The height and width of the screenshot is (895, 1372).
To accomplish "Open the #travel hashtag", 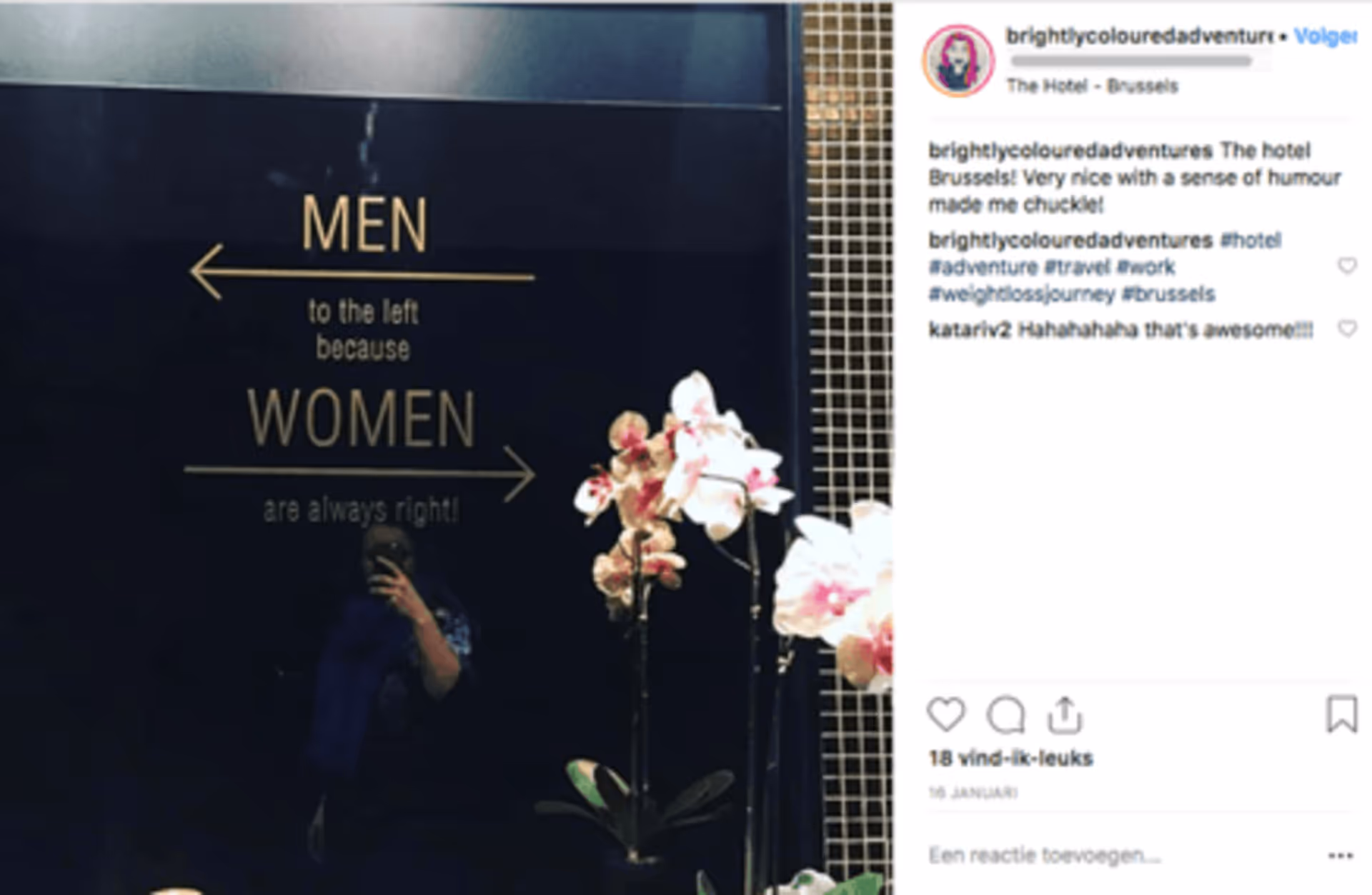I will [x=1077, y=267].
